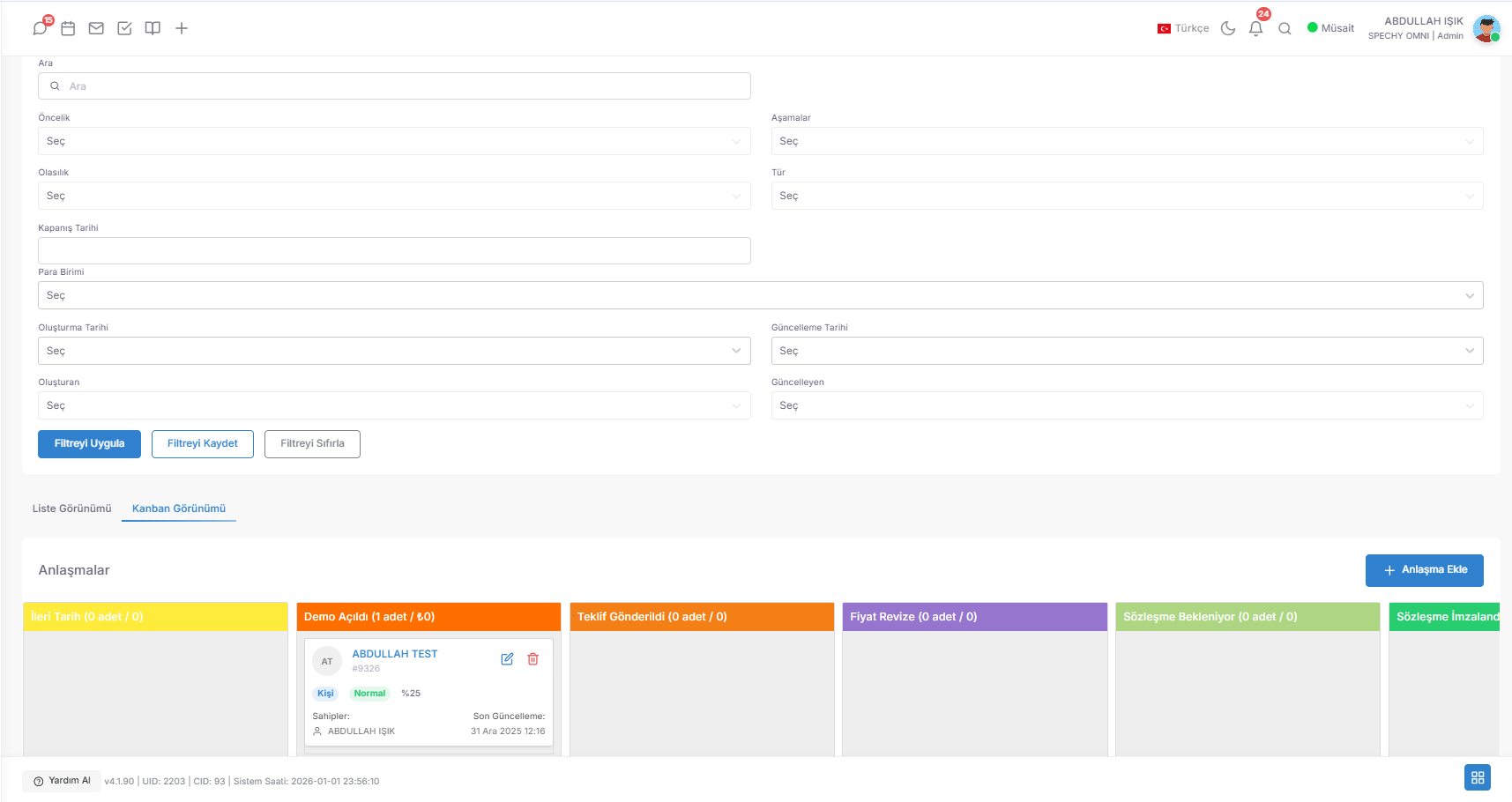Viewport: 1512px width, 802px height.
Task: Click the 31 Ara 2025 12:16 timestamp
Action: (508, 731)
